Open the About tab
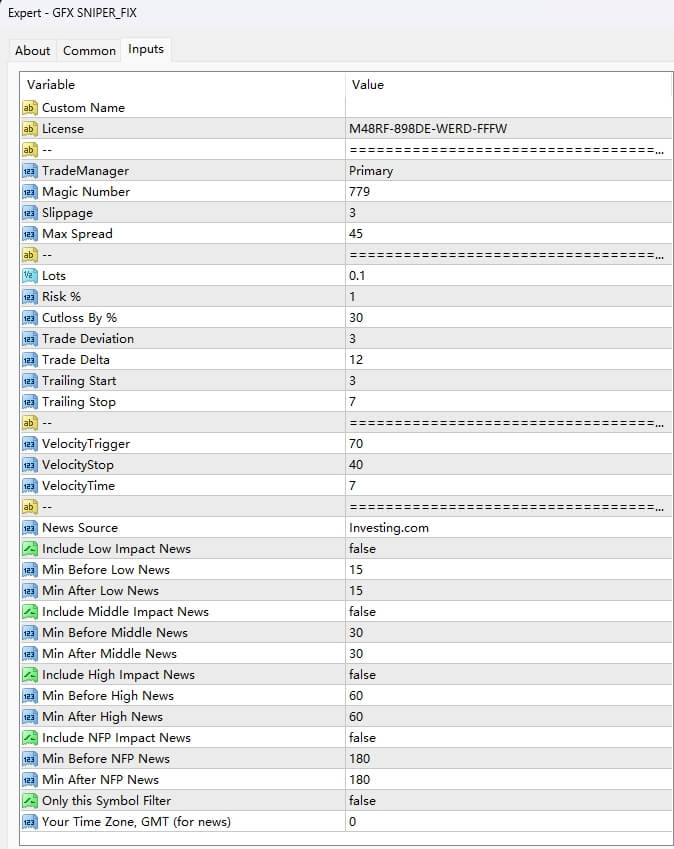This screenshot has height=849, width=674. pyautogui.click(x=32, y=50)
